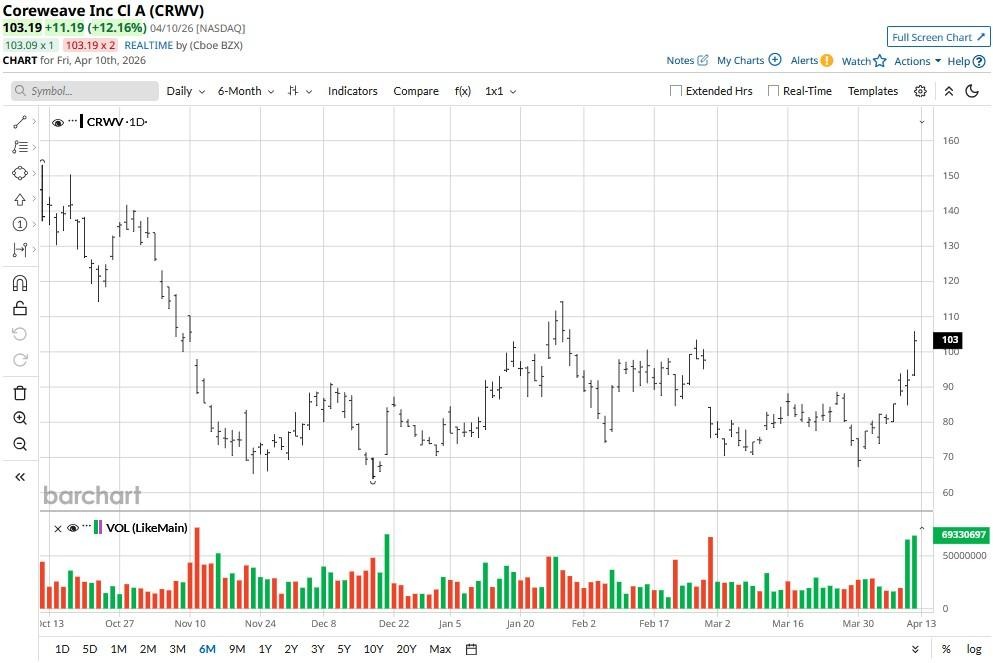The image size is (993, 663).
Task: Select the 3M time range
Action: coord(178,649)
